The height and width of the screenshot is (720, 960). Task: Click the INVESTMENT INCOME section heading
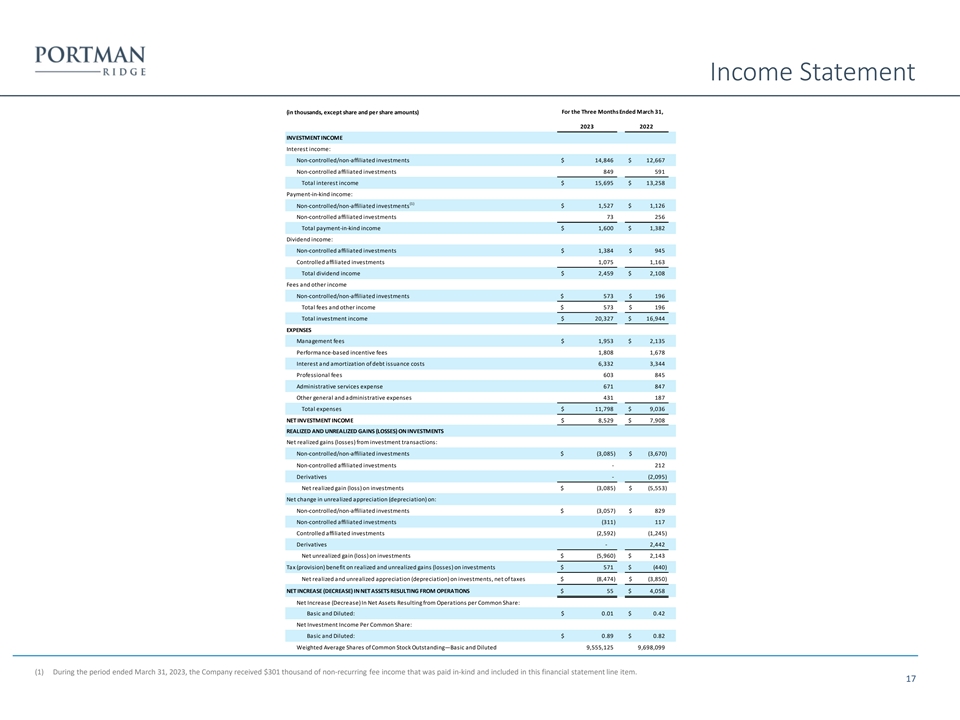click(314, 137)
